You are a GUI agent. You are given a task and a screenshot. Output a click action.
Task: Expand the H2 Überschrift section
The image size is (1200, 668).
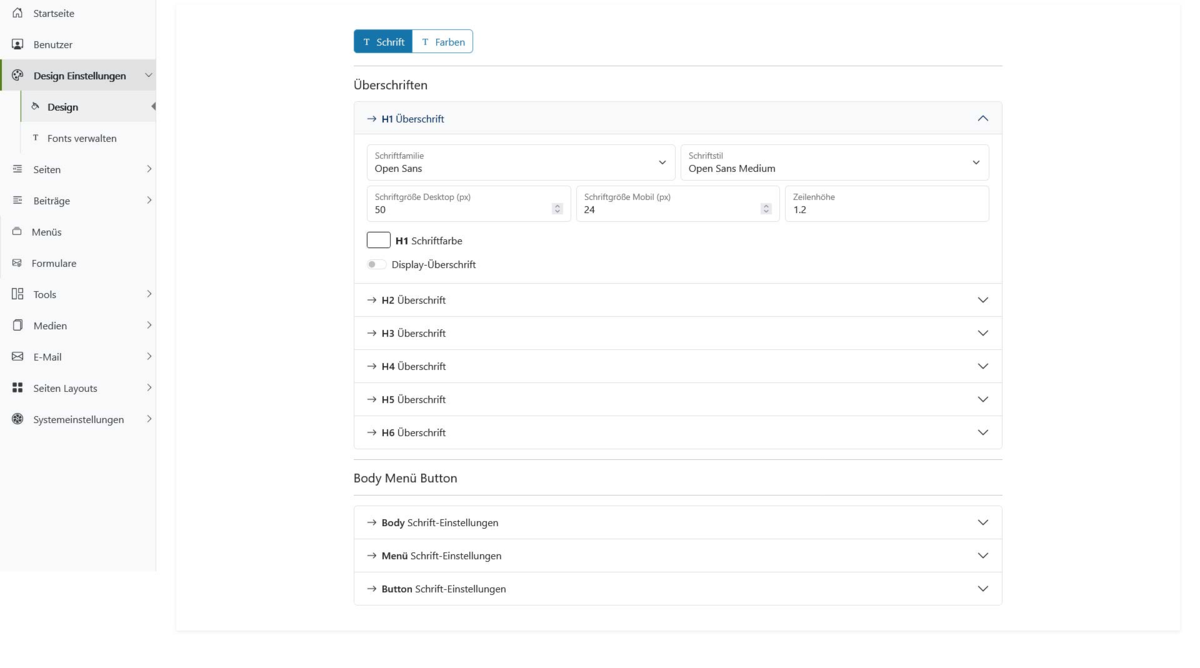[x=678, y=300]
